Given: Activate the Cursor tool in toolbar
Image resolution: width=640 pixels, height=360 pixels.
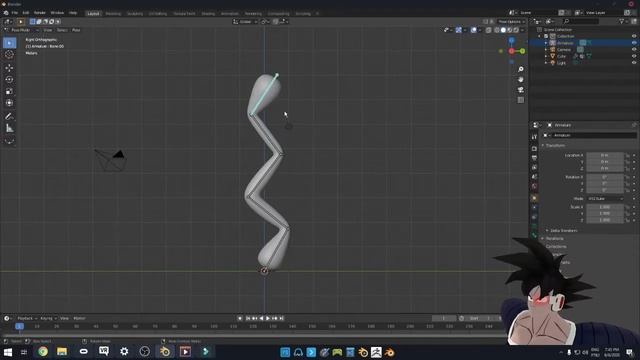Looking at the screenshot, I should click(9, 55).
